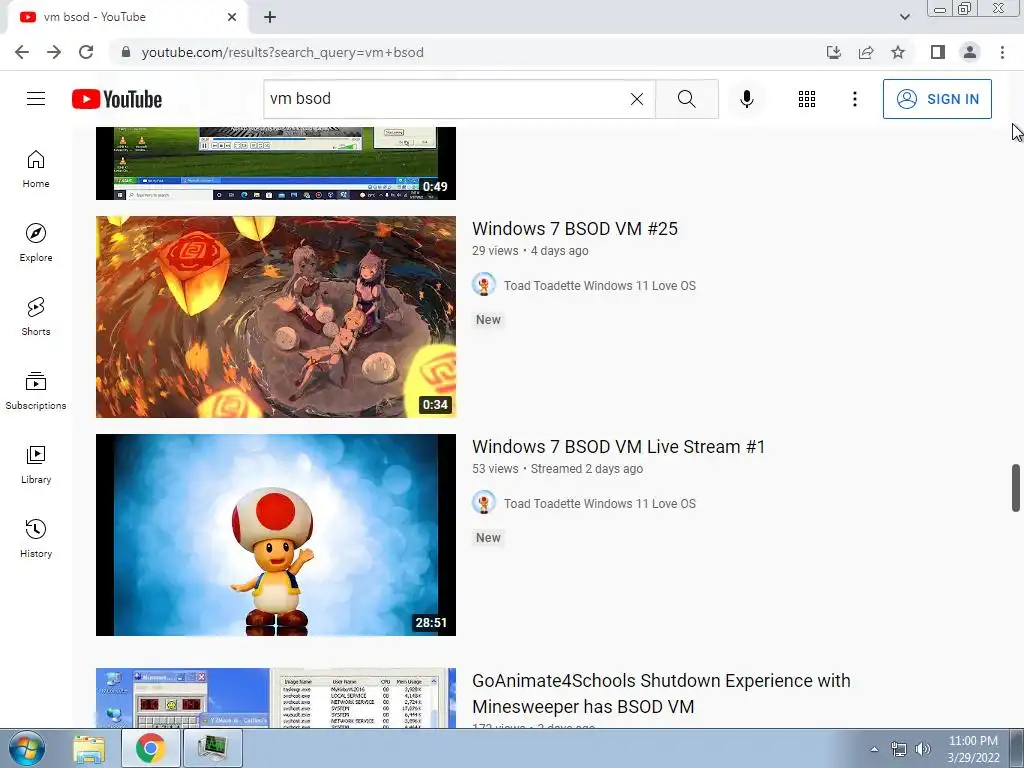Open the YouTube hamburger guide menu
1024x768 pixels.
tap(36, 99)
